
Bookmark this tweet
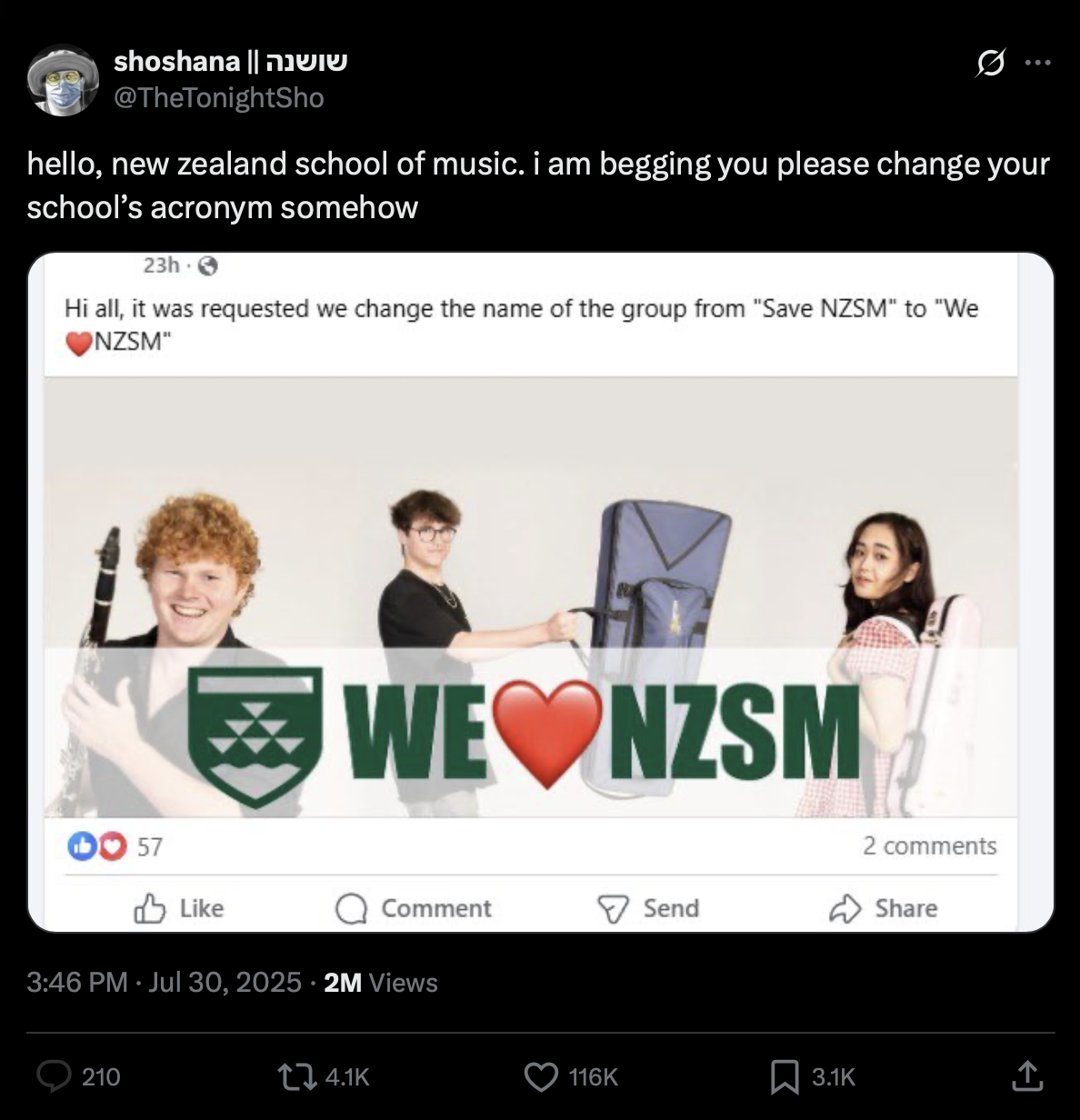point(784,1076)
